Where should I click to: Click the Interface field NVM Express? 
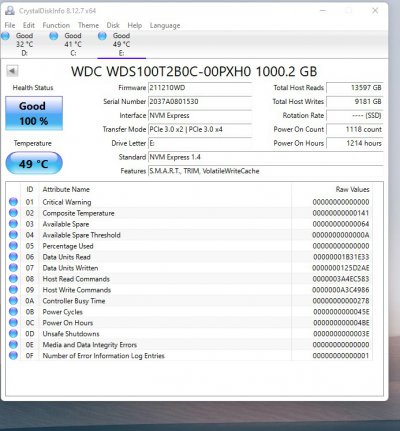[x=200, y=116]
